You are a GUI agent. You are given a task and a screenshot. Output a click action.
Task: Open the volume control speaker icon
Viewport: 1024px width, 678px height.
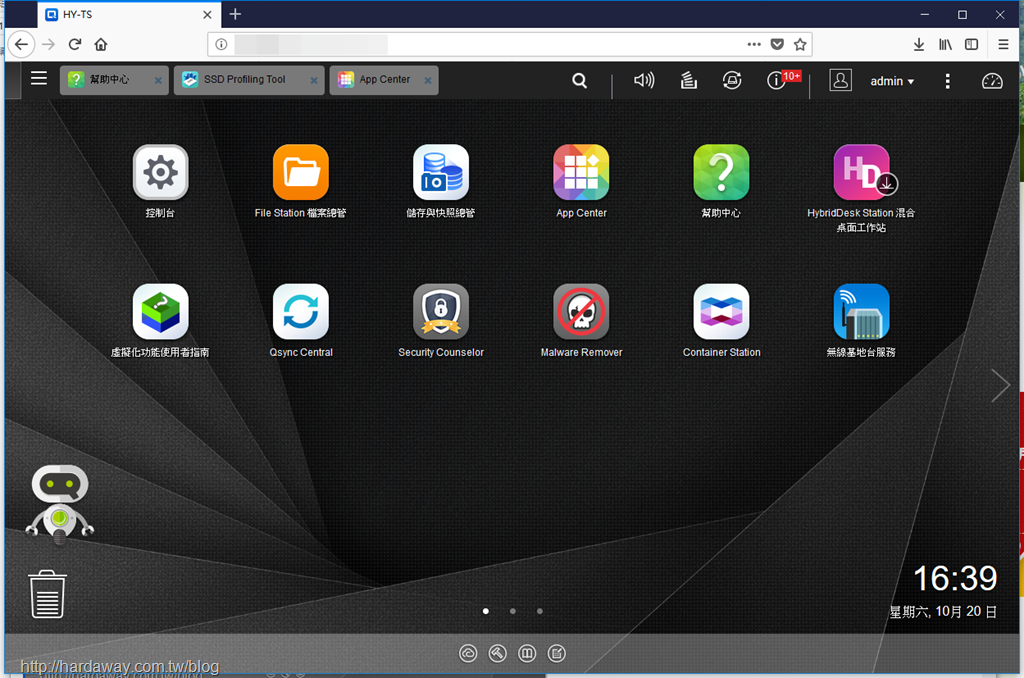click(644, 80)
